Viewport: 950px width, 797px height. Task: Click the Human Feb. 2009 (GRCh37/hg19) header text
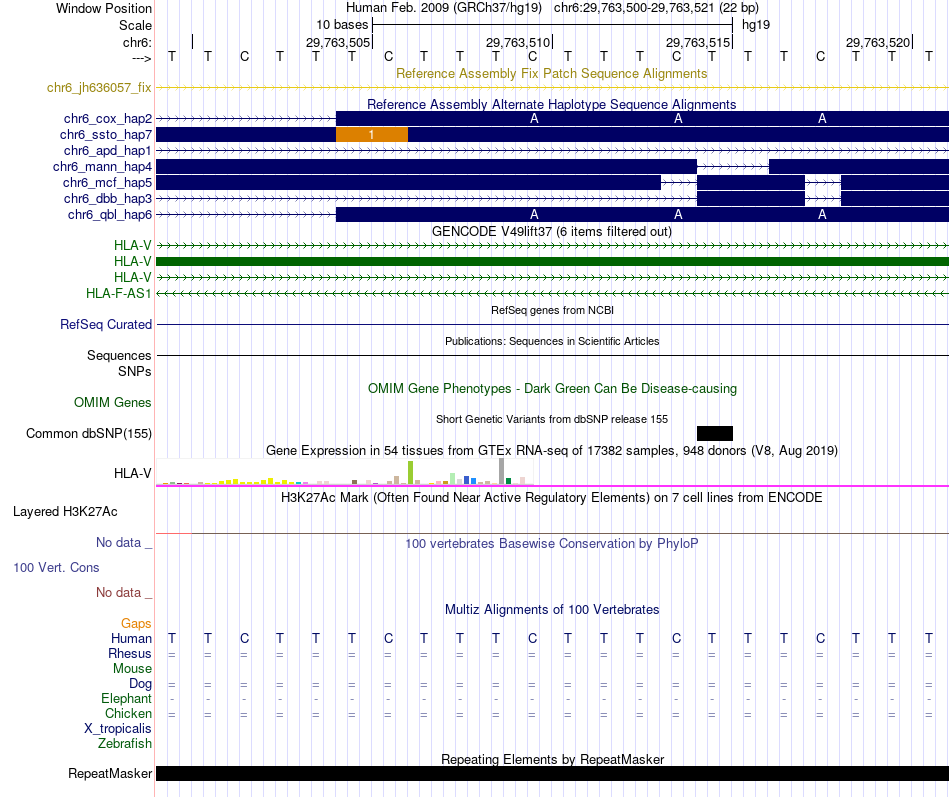444,8
